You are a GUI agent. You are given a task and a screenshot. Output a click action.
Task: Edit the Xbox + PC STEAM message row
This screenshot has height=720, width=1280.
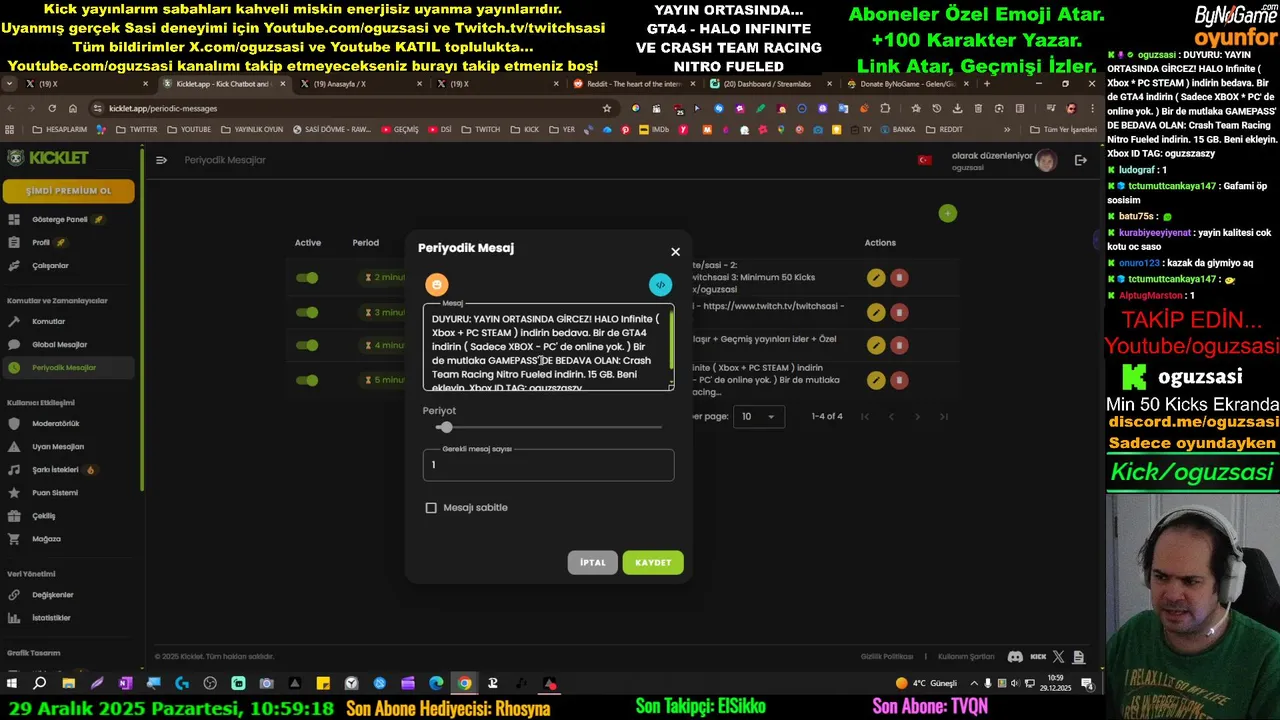tap(876, 380)
